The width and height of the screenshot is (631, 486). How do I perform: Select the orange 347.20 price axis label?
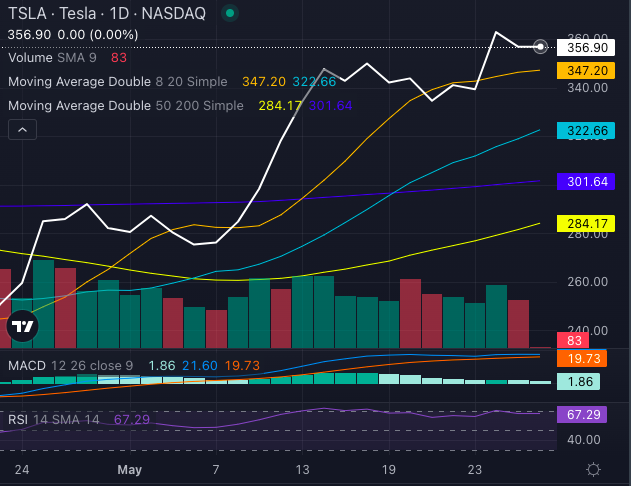click(586, 71)
